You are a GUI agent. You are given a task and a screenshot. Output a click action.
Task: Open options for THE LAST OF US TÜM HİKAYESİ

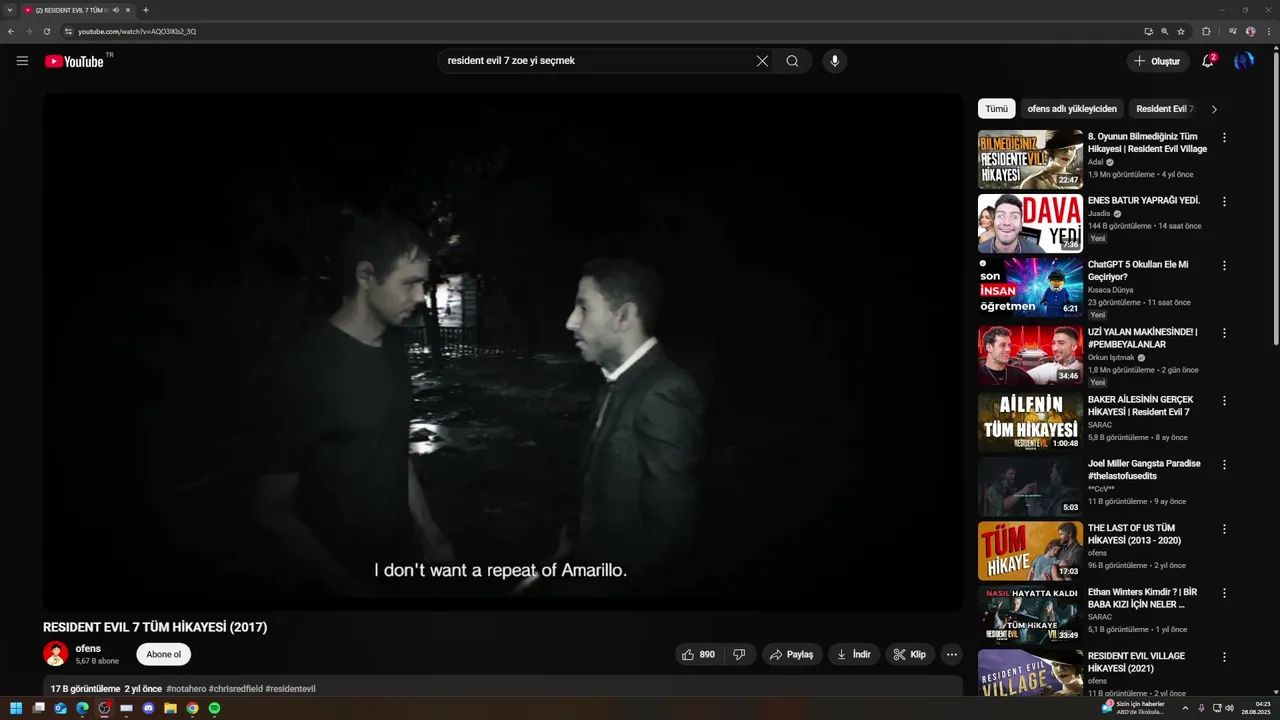click(1224, 528)
